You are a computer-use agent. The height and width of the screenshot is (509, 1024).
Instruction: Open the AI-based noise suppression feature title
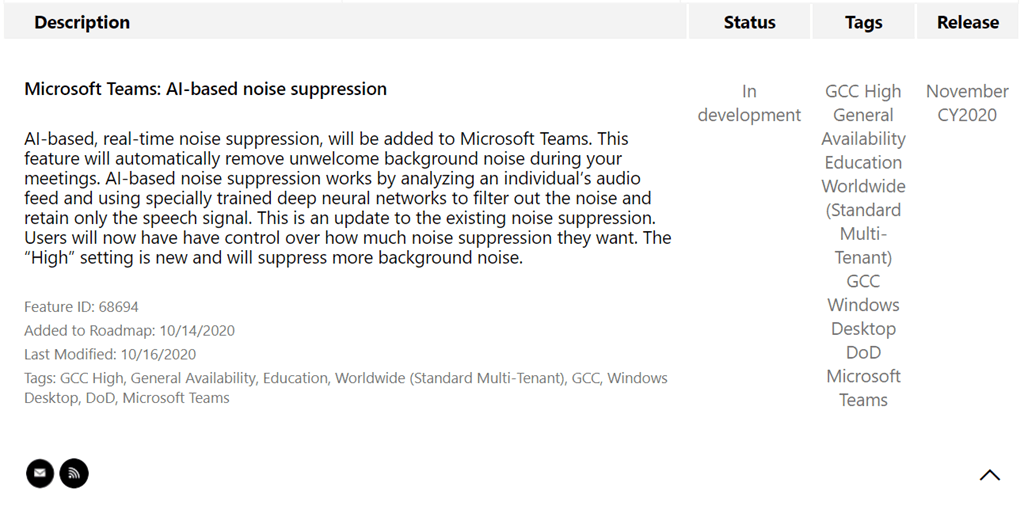(205, 89)
